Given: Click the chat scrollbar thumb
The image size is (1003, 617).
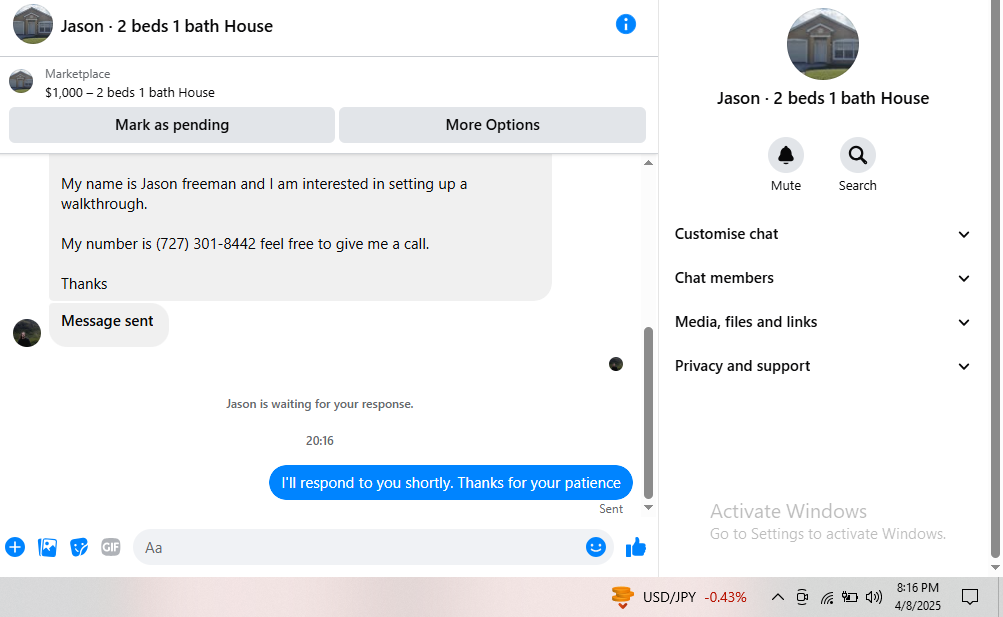Looking at the screenshot, I should [x=648, y=413].
